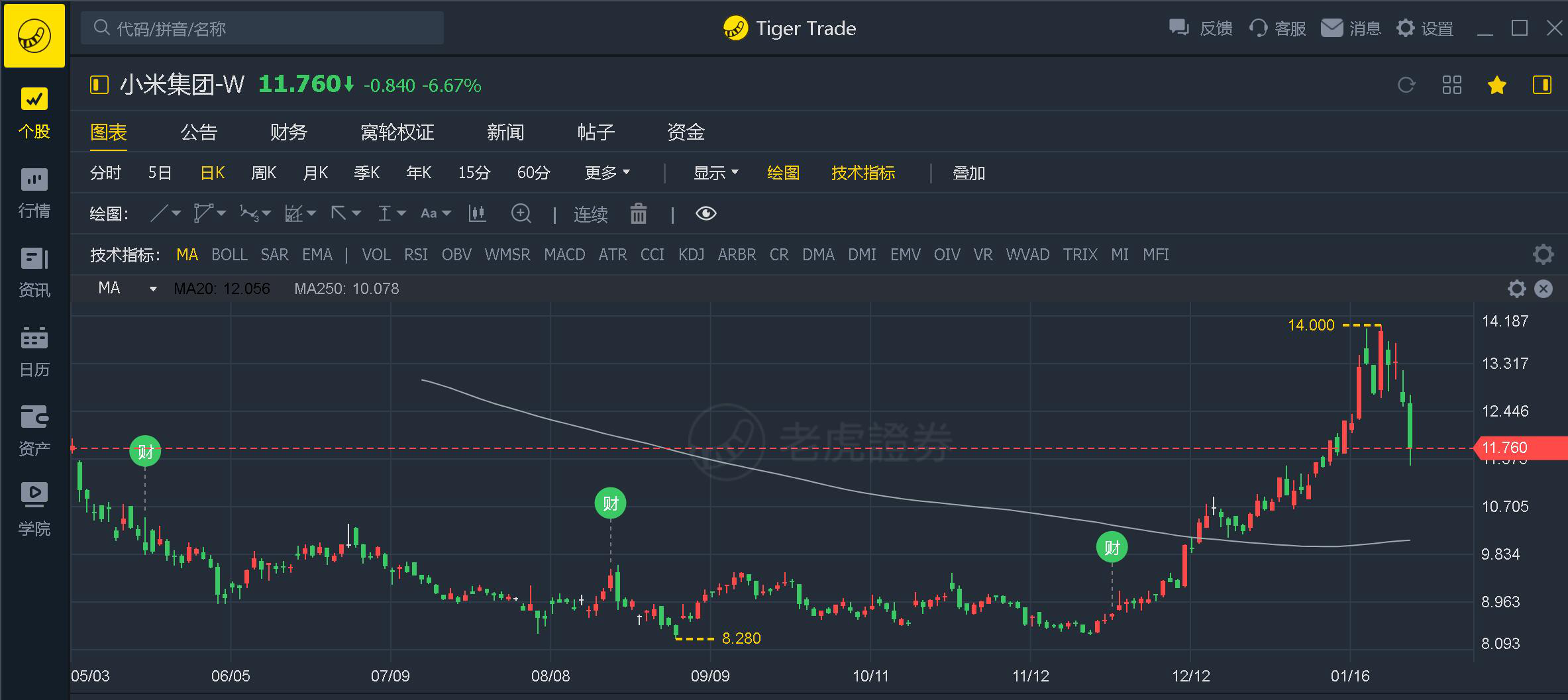Open the MA panel settings gear
1568x700 pixels.
[x=1516, y=289]
